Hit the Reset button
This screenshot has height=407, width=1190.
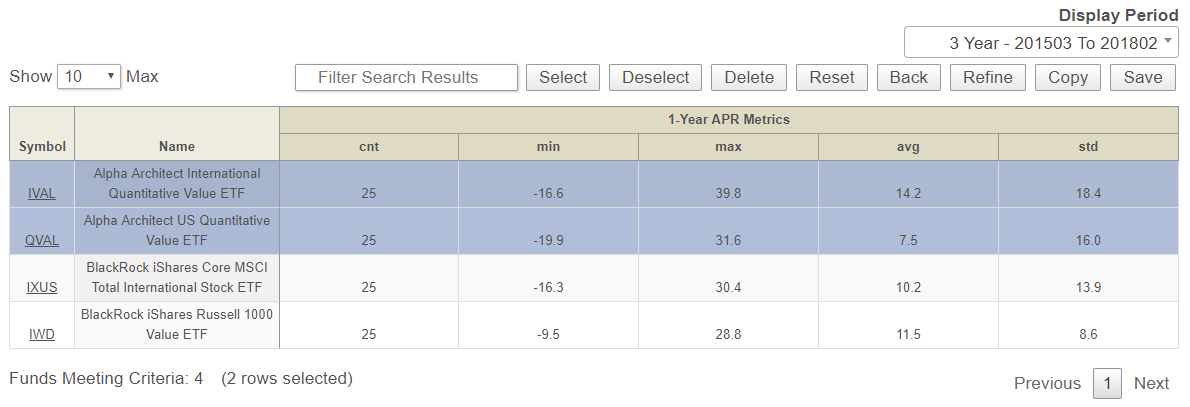pyautogui.click(x=832, y=77)
